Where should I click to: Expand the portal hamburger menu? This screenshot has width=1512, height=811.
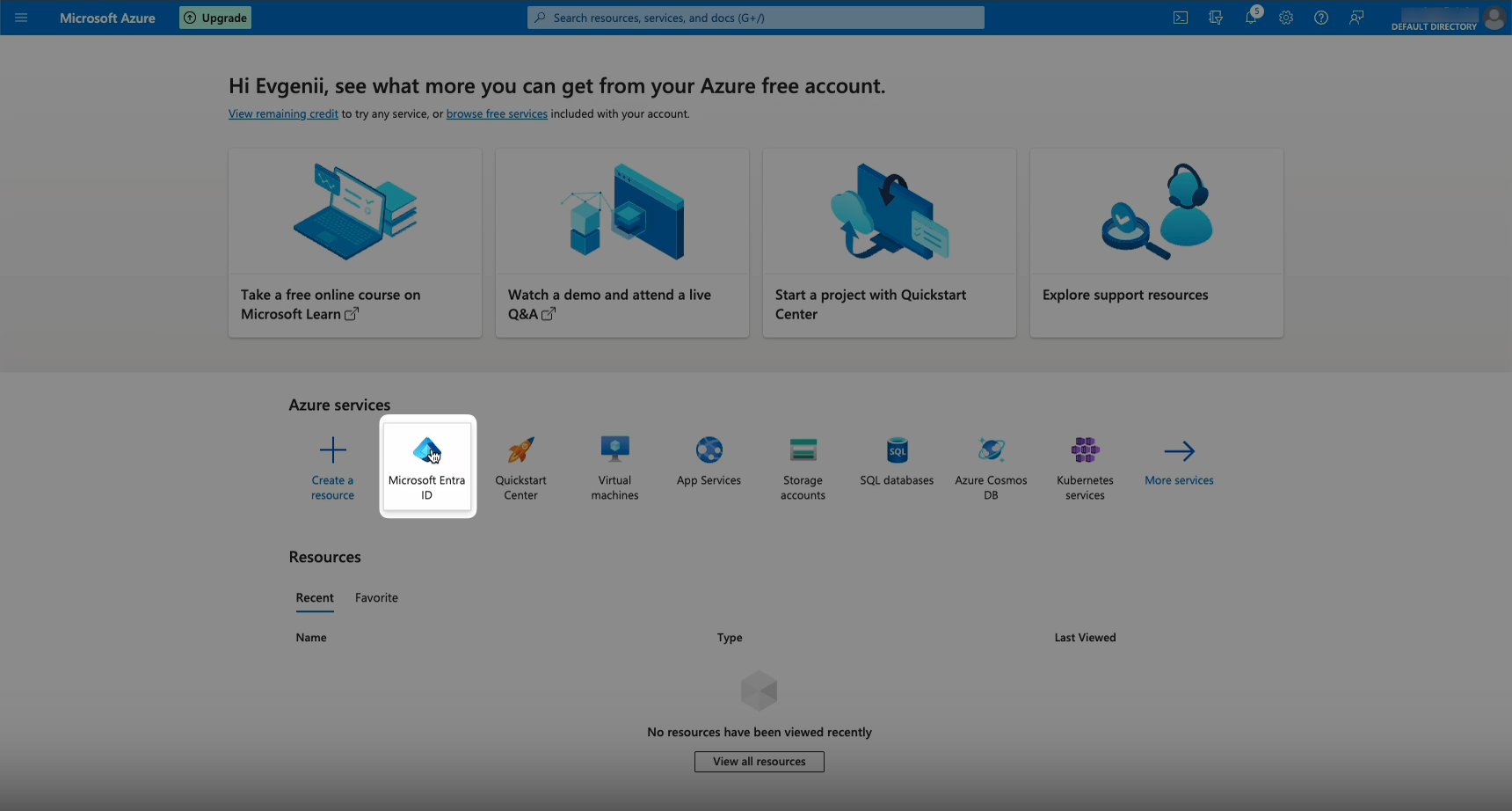point(21,18)
